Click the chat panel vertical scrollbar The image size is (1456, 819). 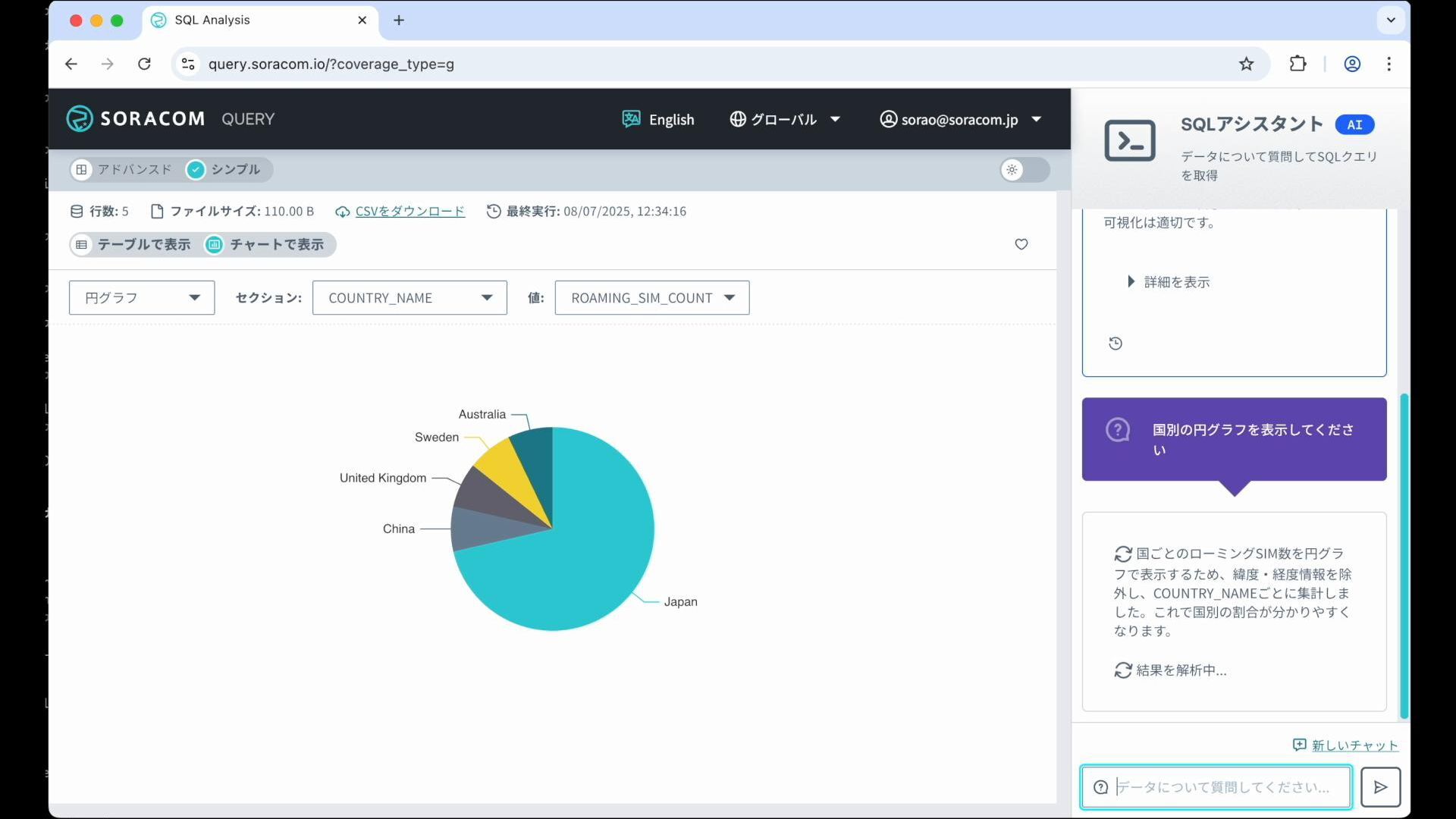[x=1404, y=555]
